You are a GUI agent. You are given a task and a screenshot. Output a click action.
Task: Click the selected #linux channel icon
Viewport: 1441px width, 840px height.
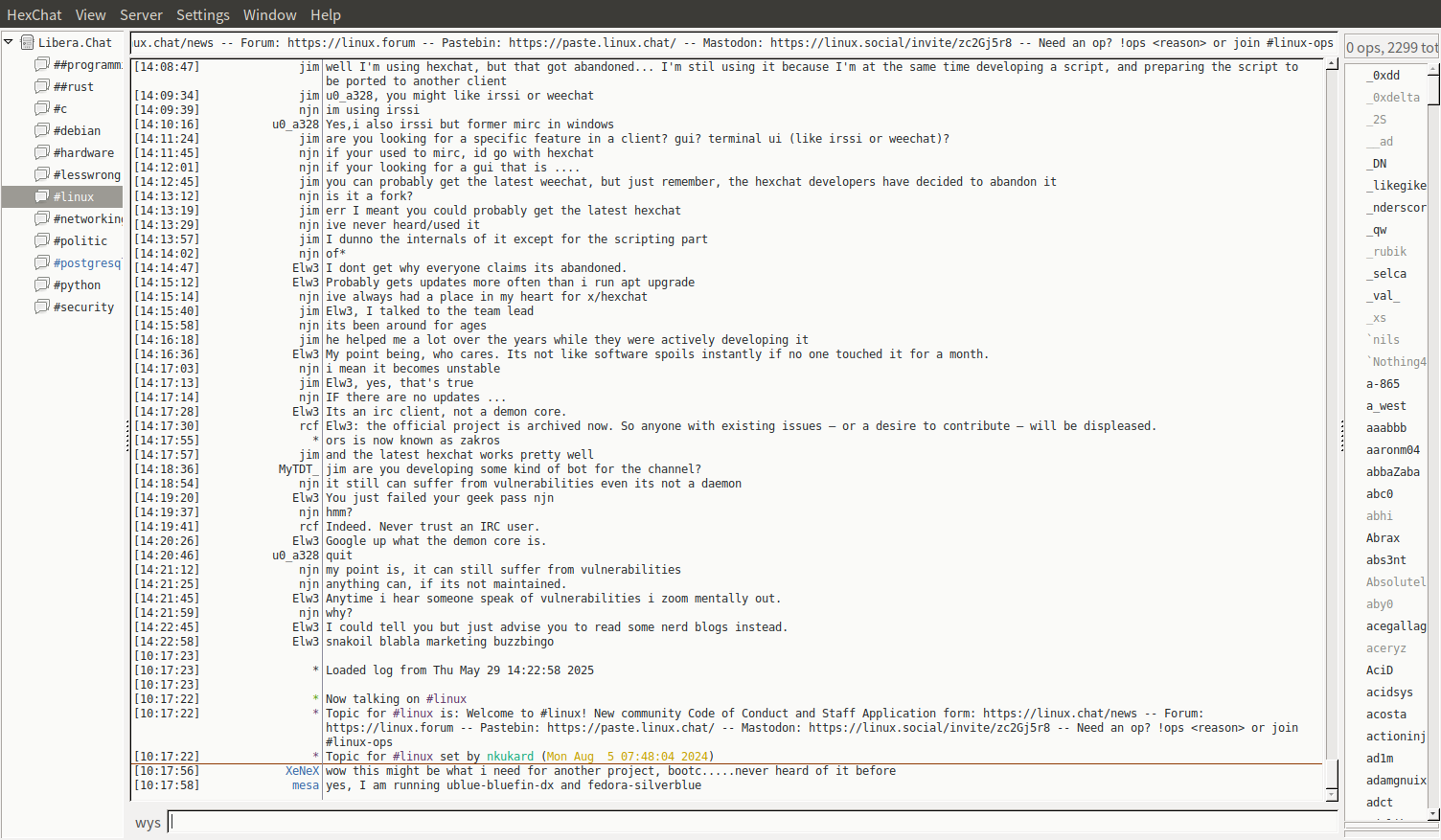click(42, 196)
